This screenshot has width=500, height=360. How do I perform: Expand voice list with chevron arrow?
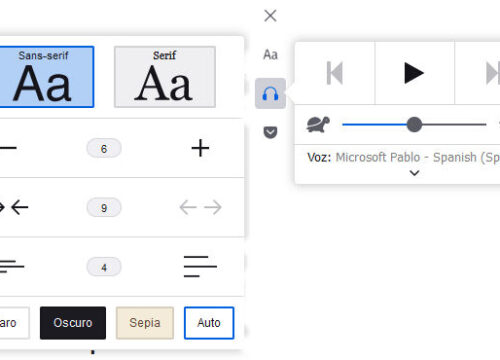tap(414, 173)
